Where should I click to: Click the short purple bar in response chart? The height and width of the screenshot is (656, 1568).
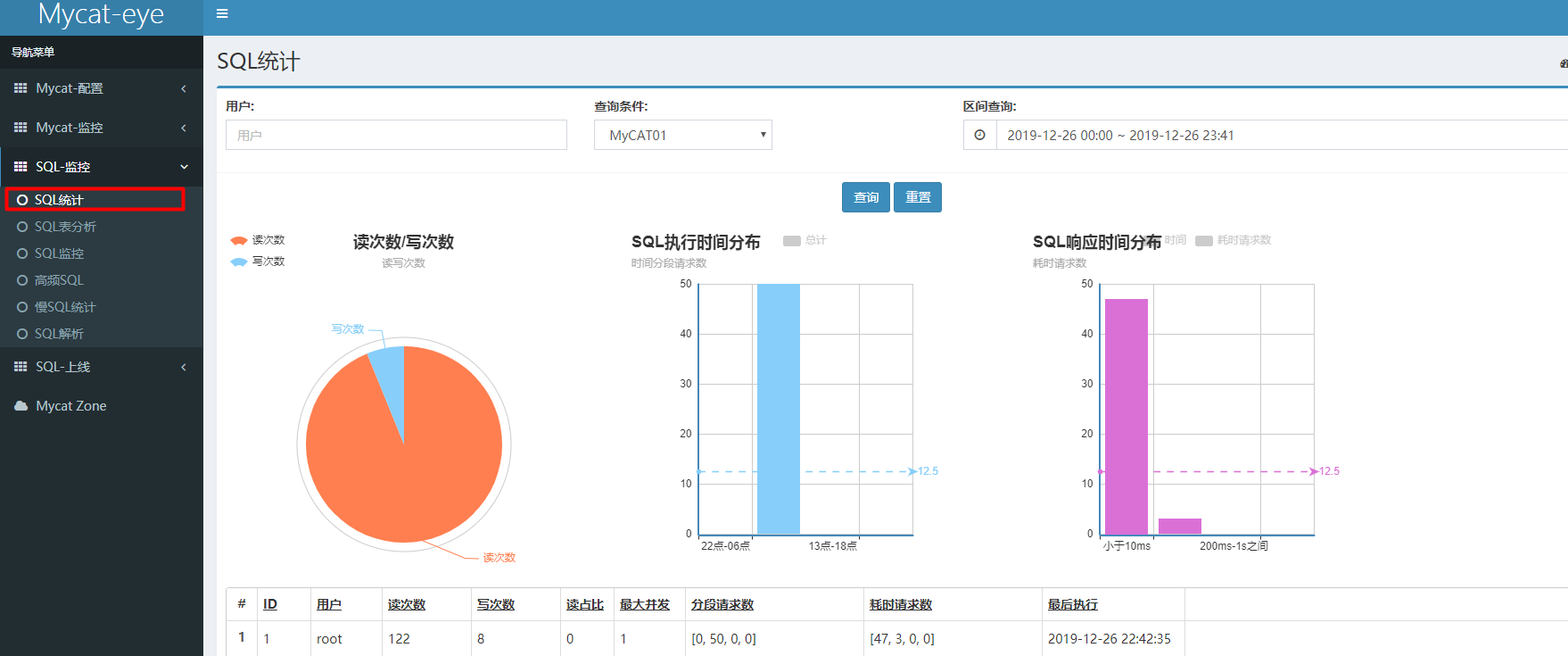click(1180, 527)
